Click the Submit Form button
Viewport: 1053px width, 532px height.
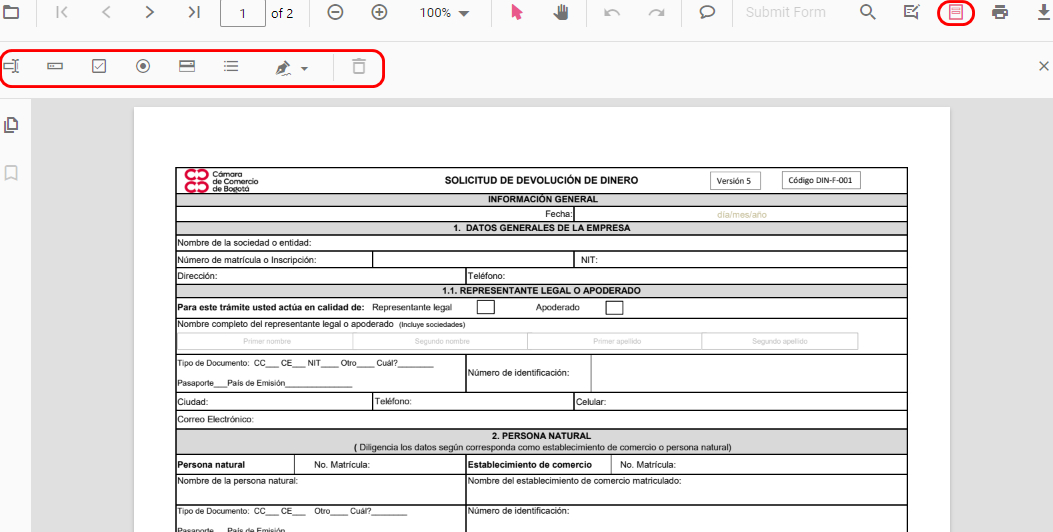point(786,12)
